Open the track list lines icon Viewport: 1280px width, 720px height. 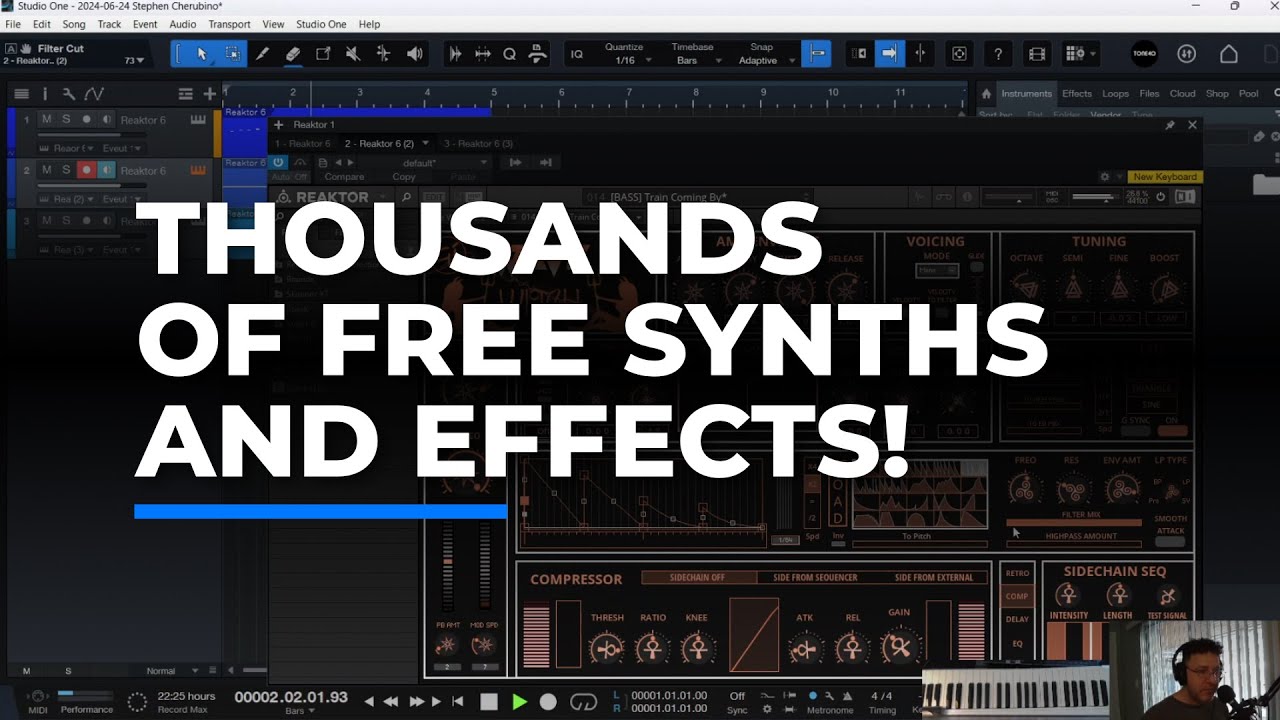click(21, 94)
